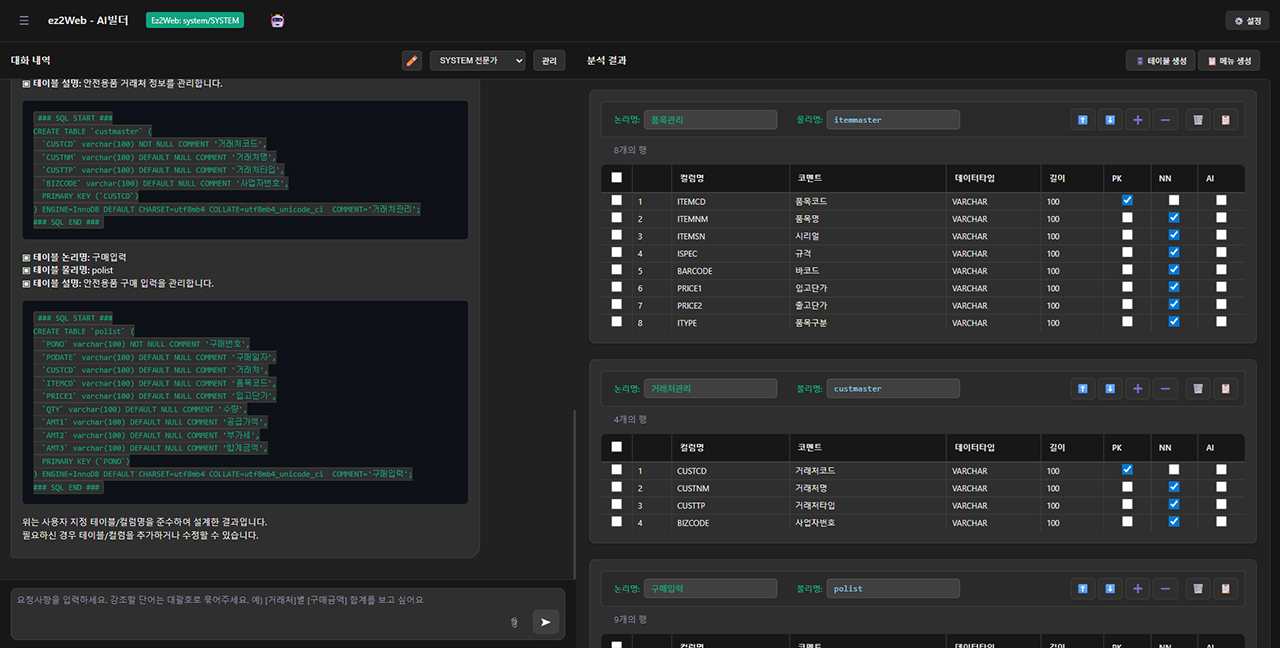Send the message with the arrow icon

point(545,622)
